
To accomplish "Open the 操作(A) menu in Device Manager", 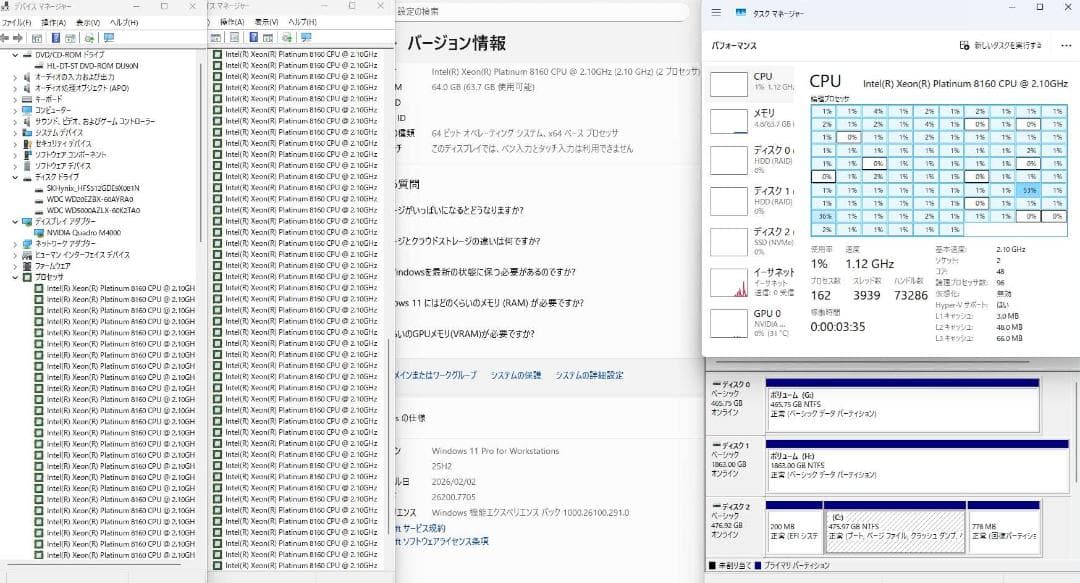I will pyautogui.click(x=52, y=22).
